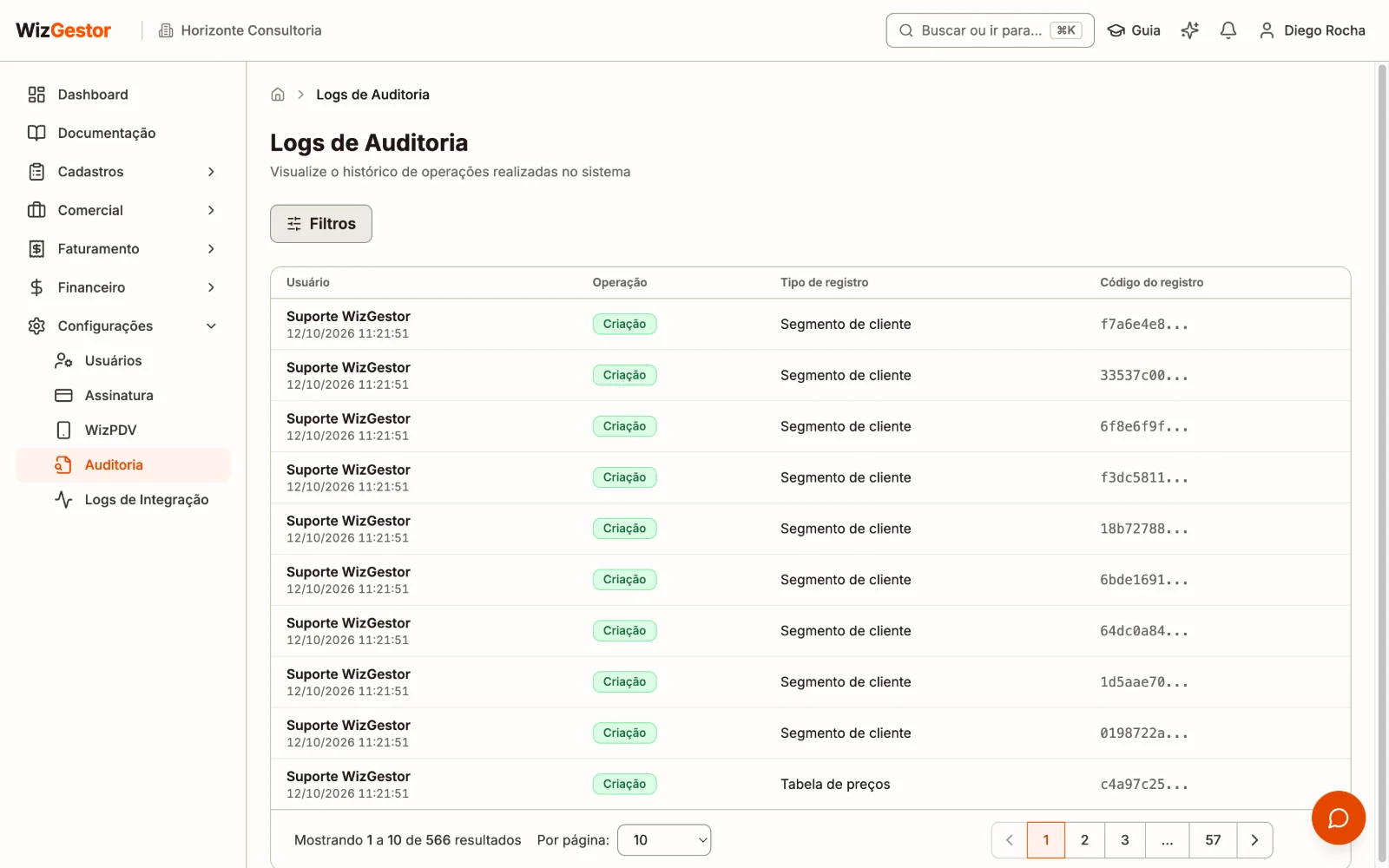Click the home breadcrumb icon
Screen dimensions: 1389x868
pyautogui.click(x=278, y=95)
